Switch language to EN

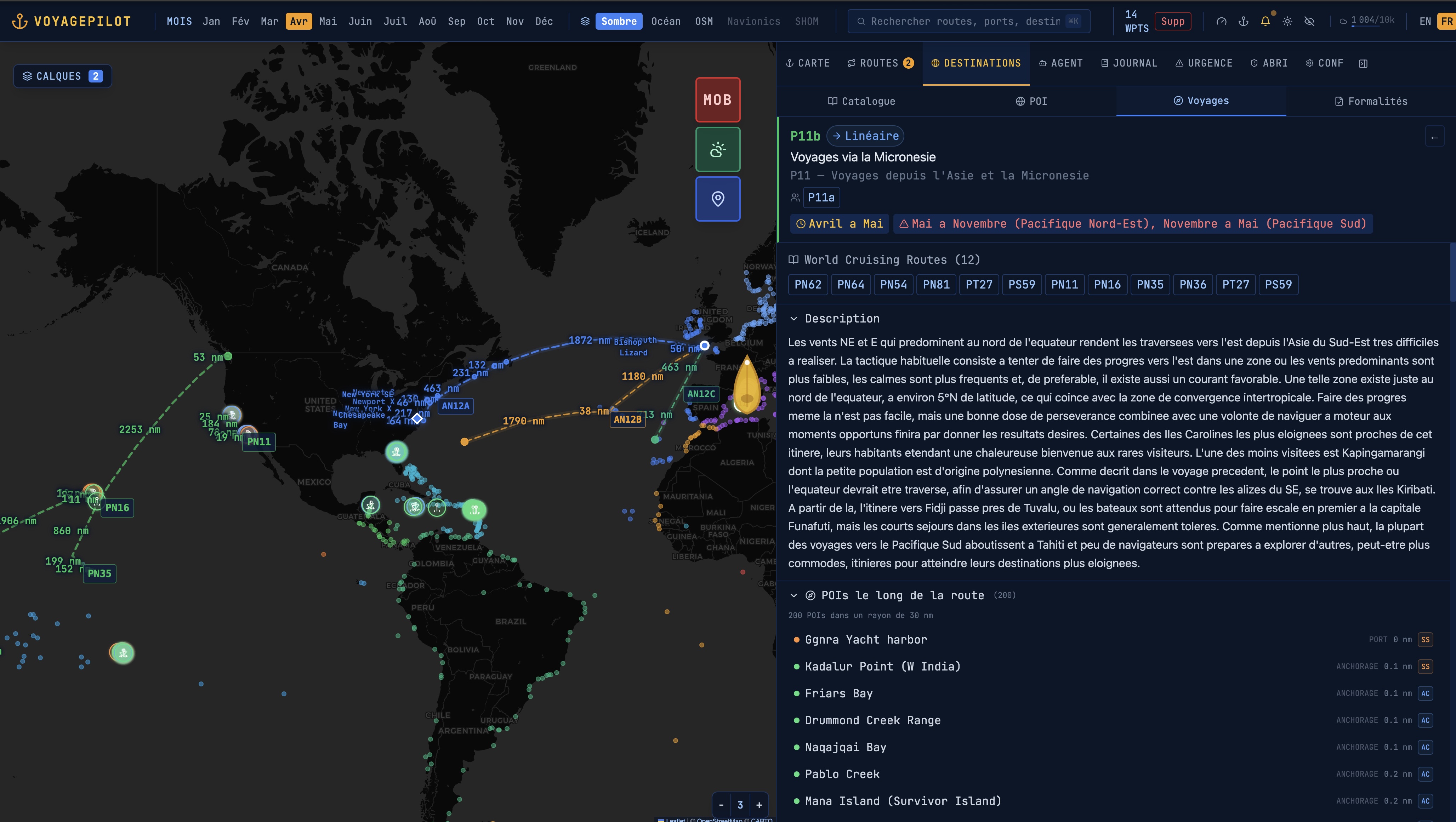click(1425, 22)
